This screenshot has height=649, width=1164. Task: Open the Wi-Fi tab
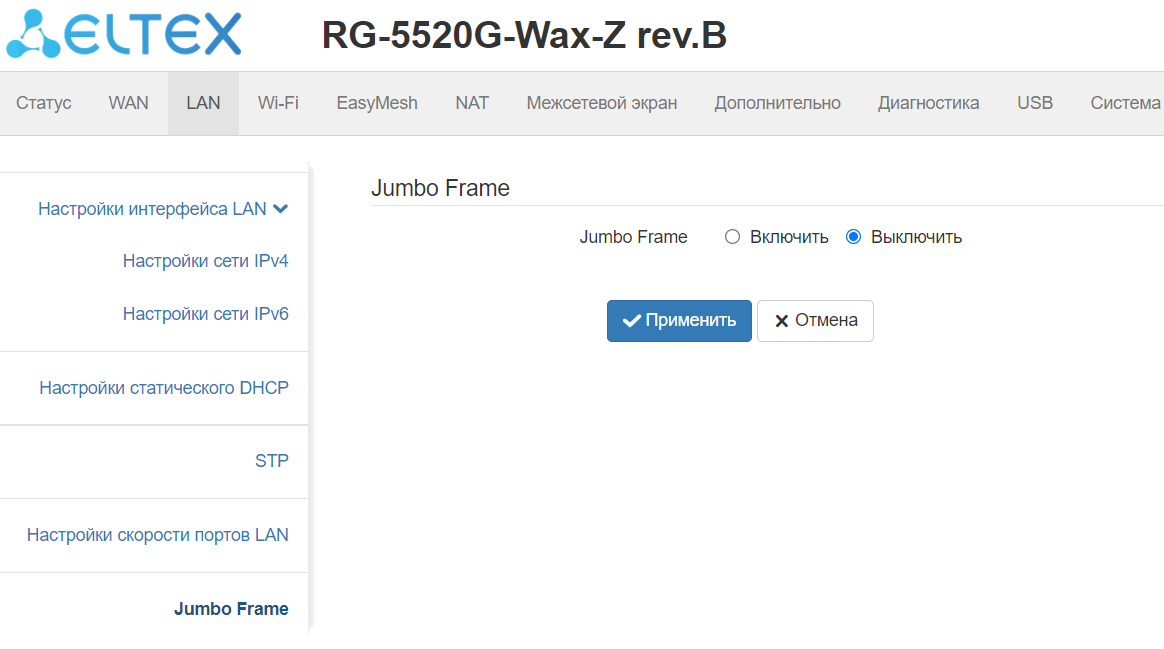tap(278, 103)
